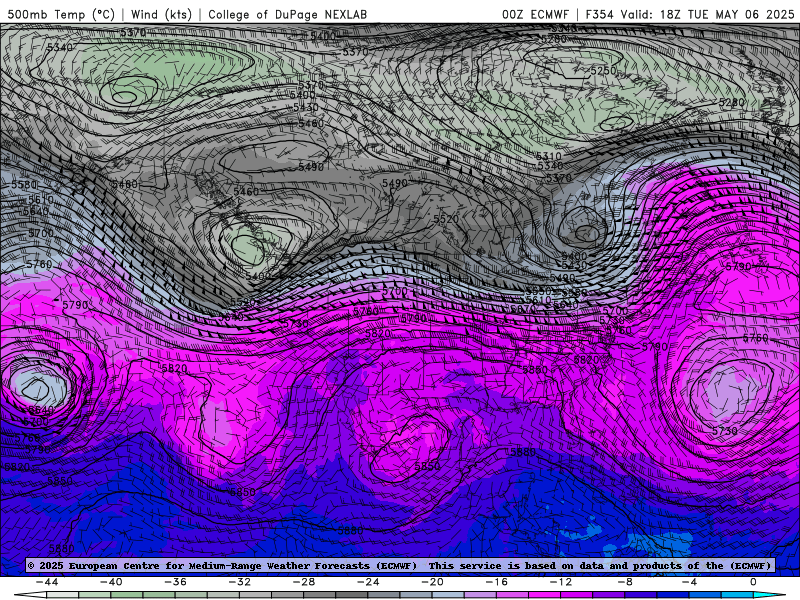Click the '-4' color scale label
The height and width of the screenshot is (600, 800).
pyautogui.click(x=689, y=582)
